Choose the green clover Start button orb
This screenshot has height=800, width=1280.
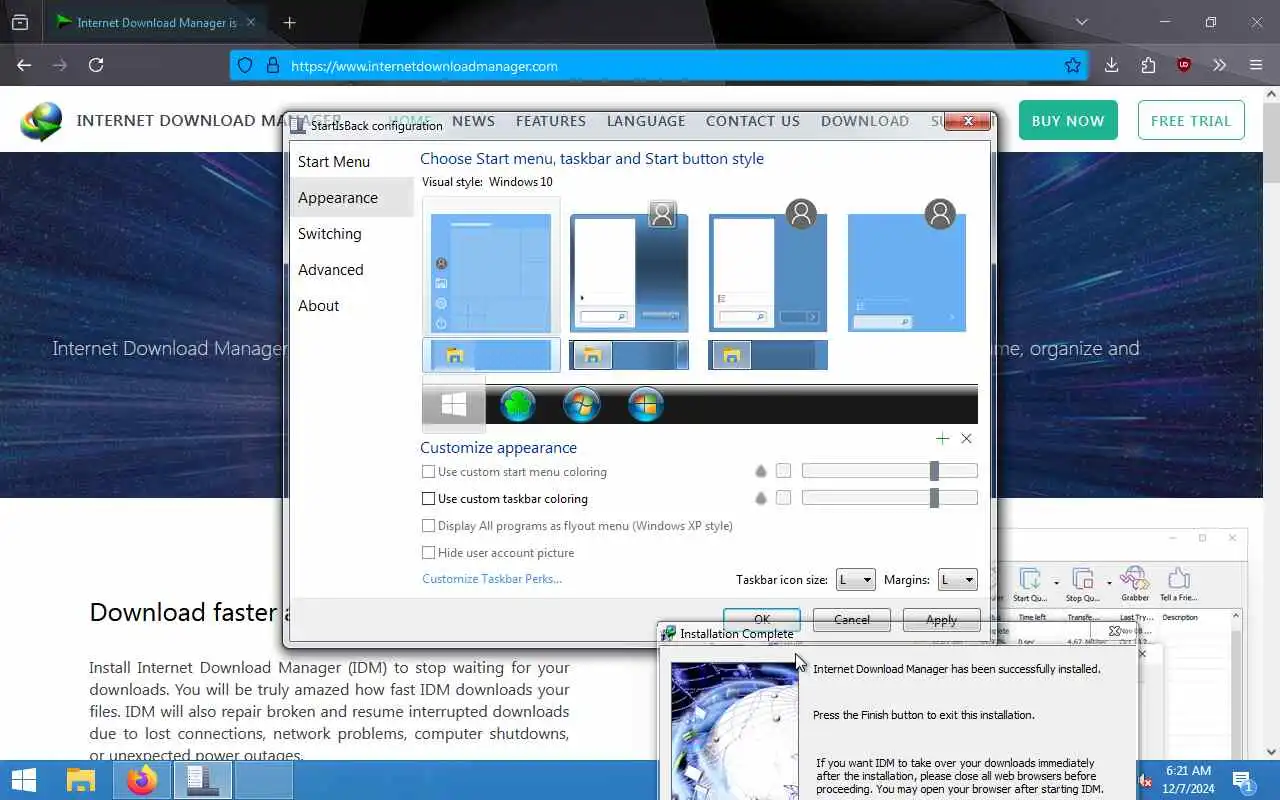(518, 404)
